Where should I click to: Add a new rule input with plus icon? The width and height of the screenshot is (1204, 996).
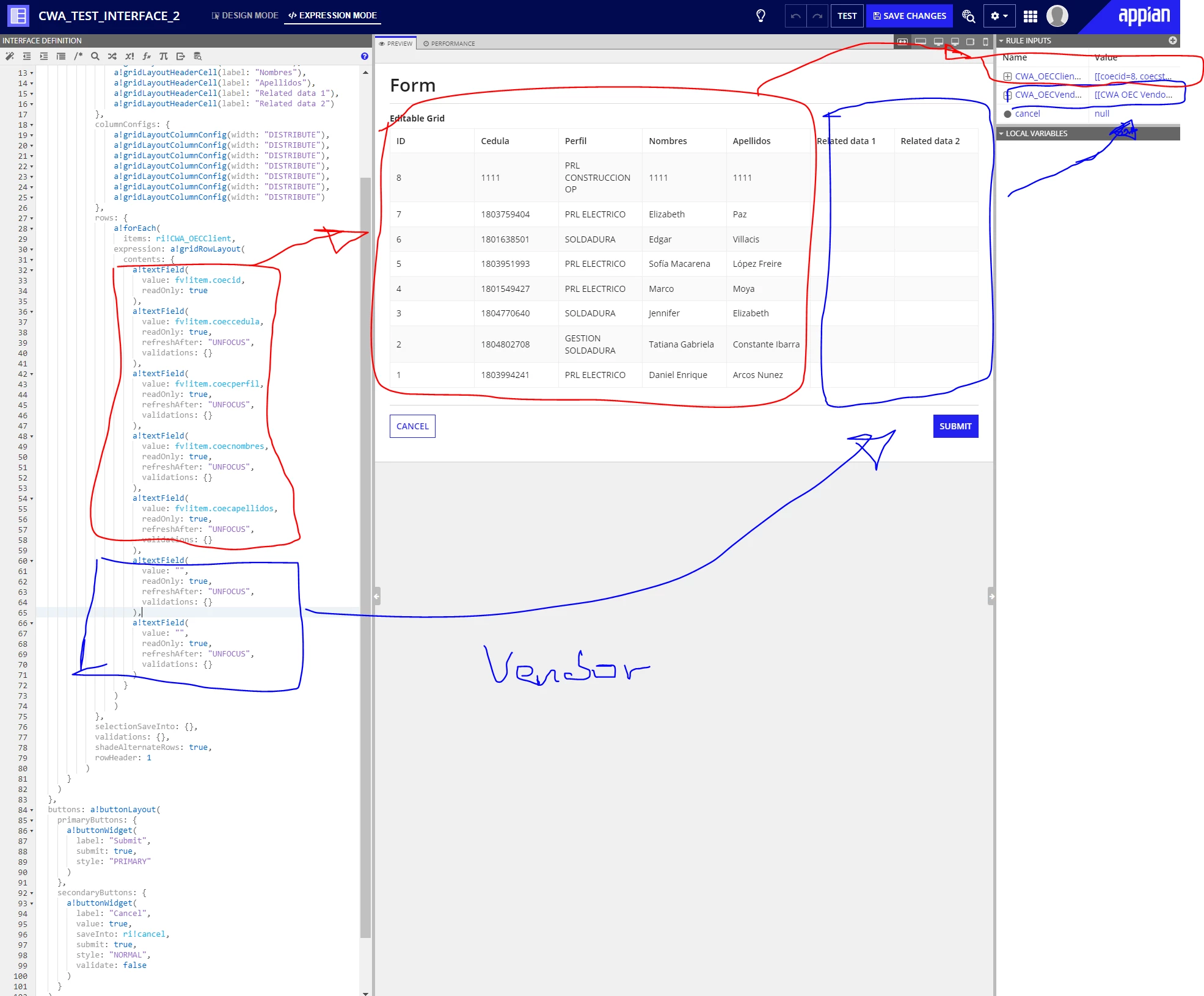pyautogui.click(x=1173, y=40)
